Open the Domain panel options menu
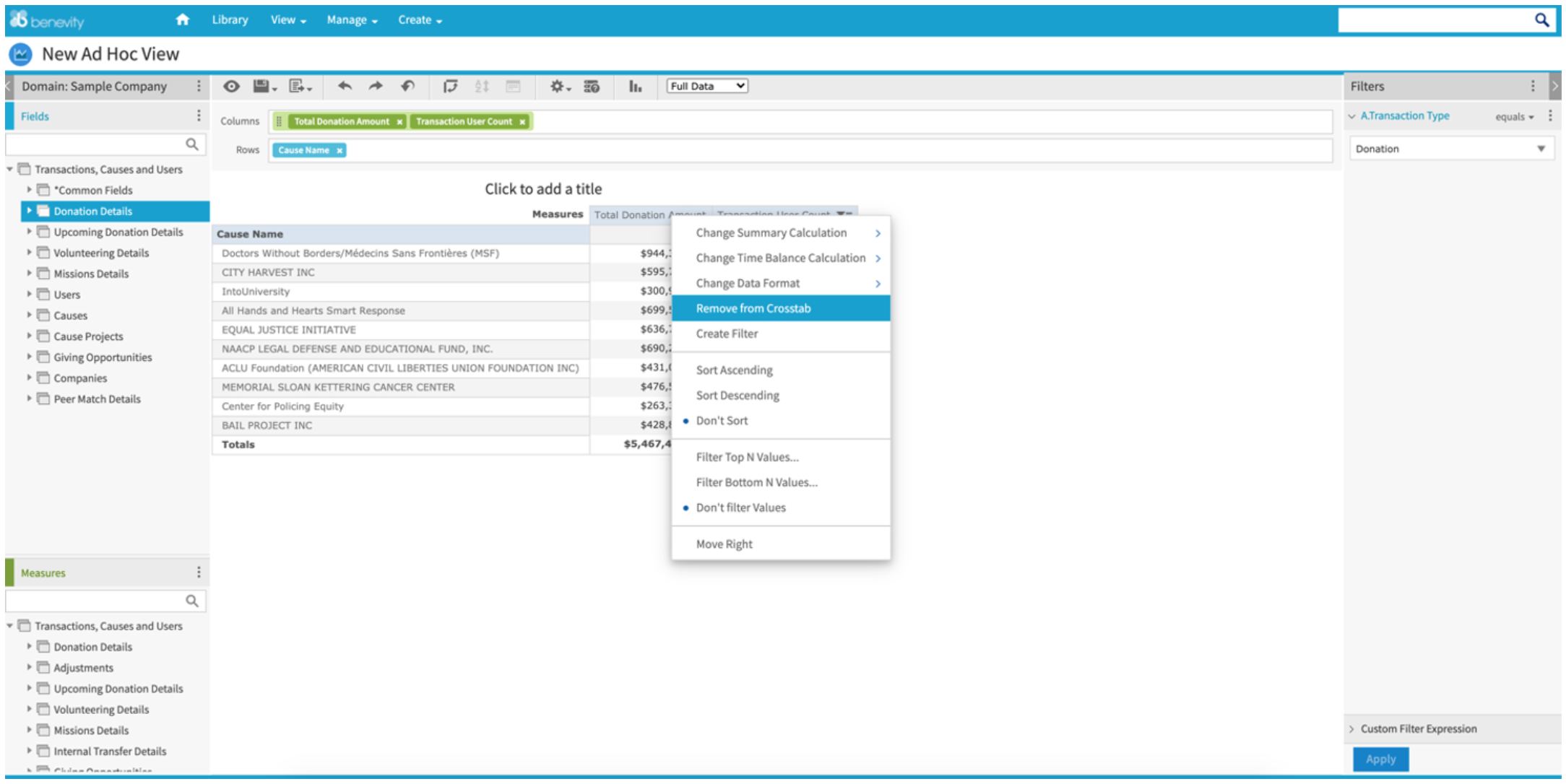This screenshot has width=1566, height=784. pos(199,86)
